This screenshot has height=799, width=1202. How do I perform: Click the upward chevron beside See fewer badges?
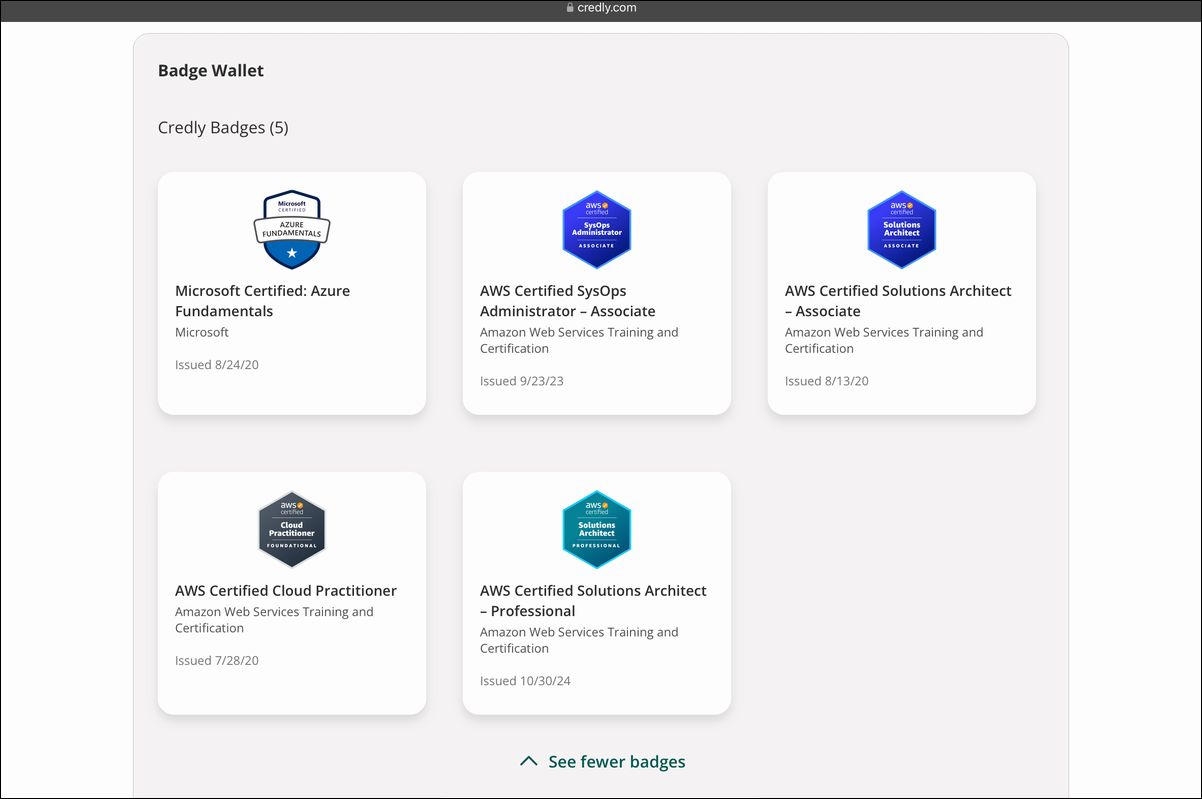[529, 762]
